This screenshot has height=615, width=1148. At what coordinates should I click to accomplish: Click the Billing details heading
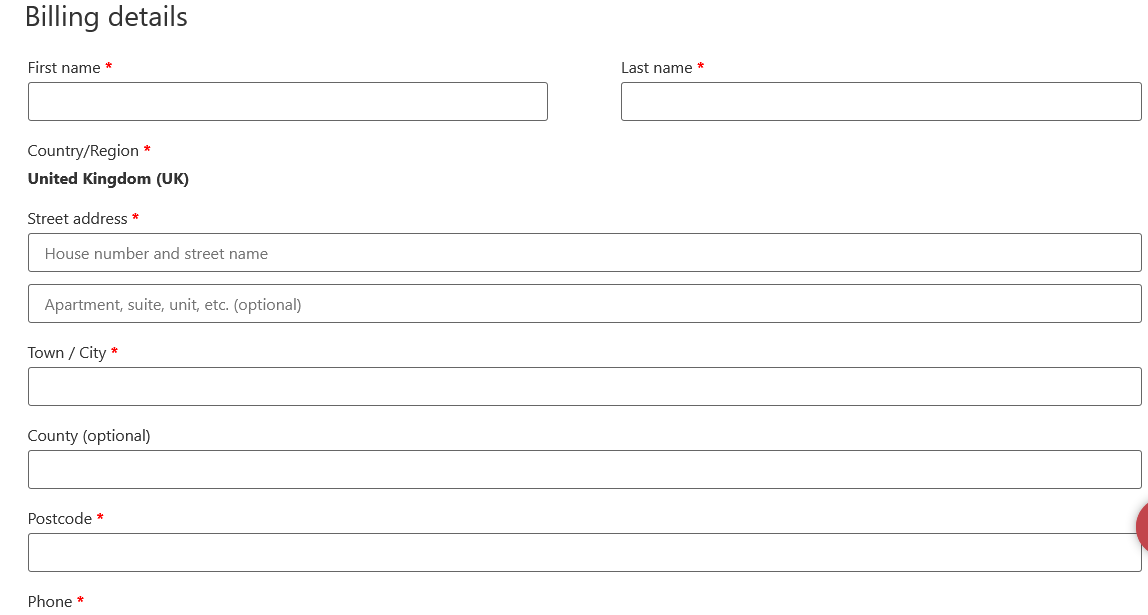[106, 16]
